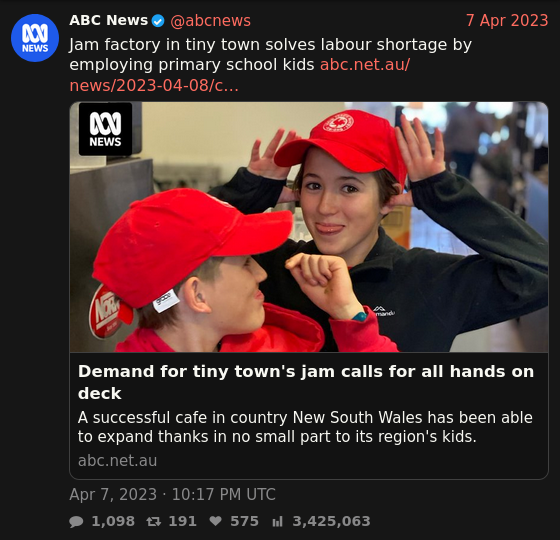
Task: Click the retweet arrows icon
Action: (154, 521)
